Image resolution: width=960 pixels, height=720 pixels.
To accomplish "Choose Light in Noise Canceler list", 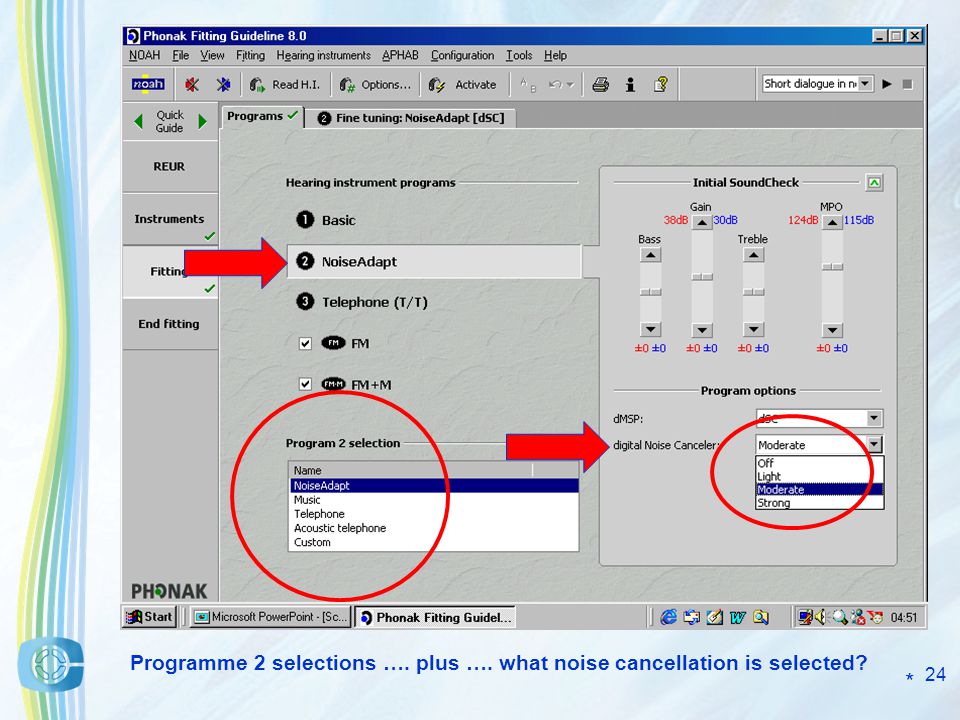I will click(x=820, y=476).
